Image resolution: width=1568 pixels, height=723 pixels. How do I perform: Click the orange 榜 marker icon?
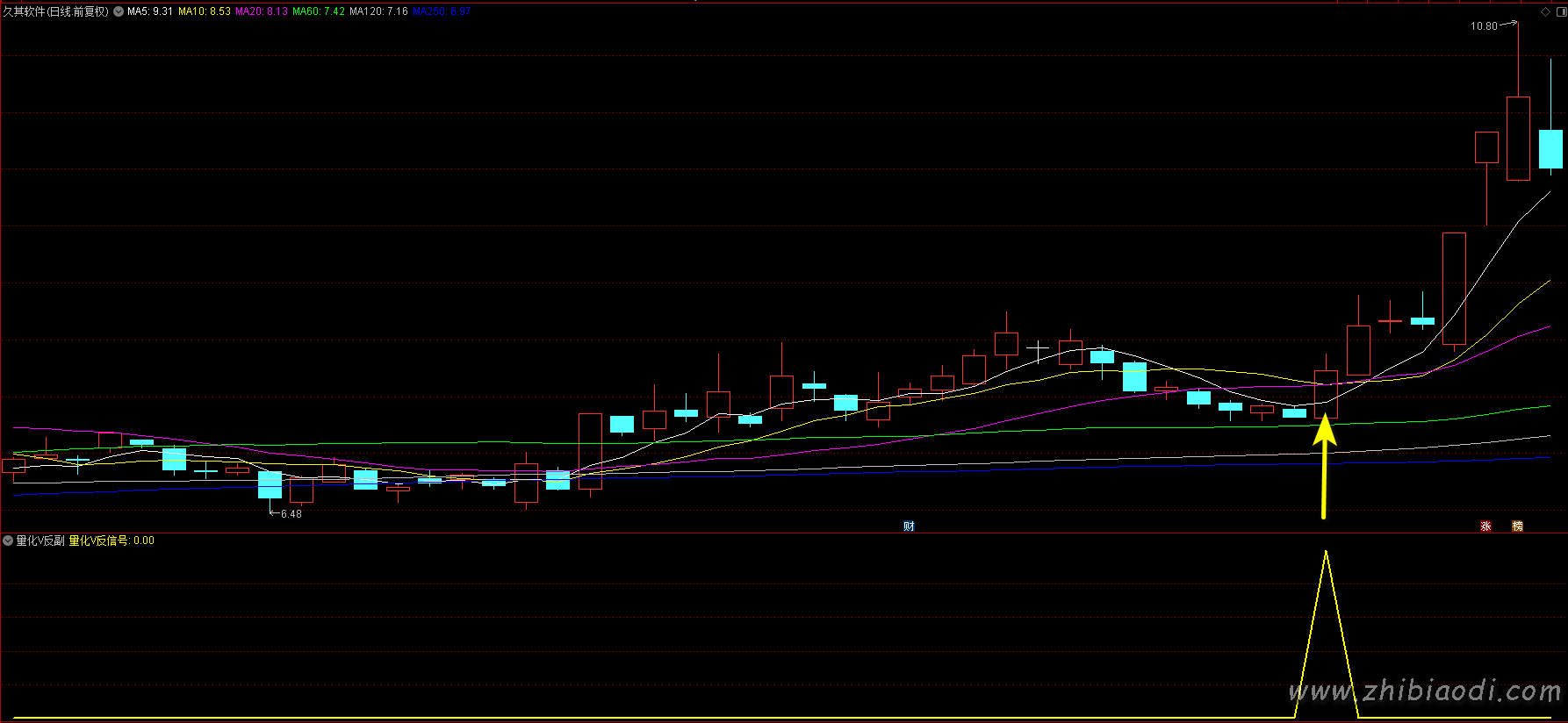(1517, 526)
